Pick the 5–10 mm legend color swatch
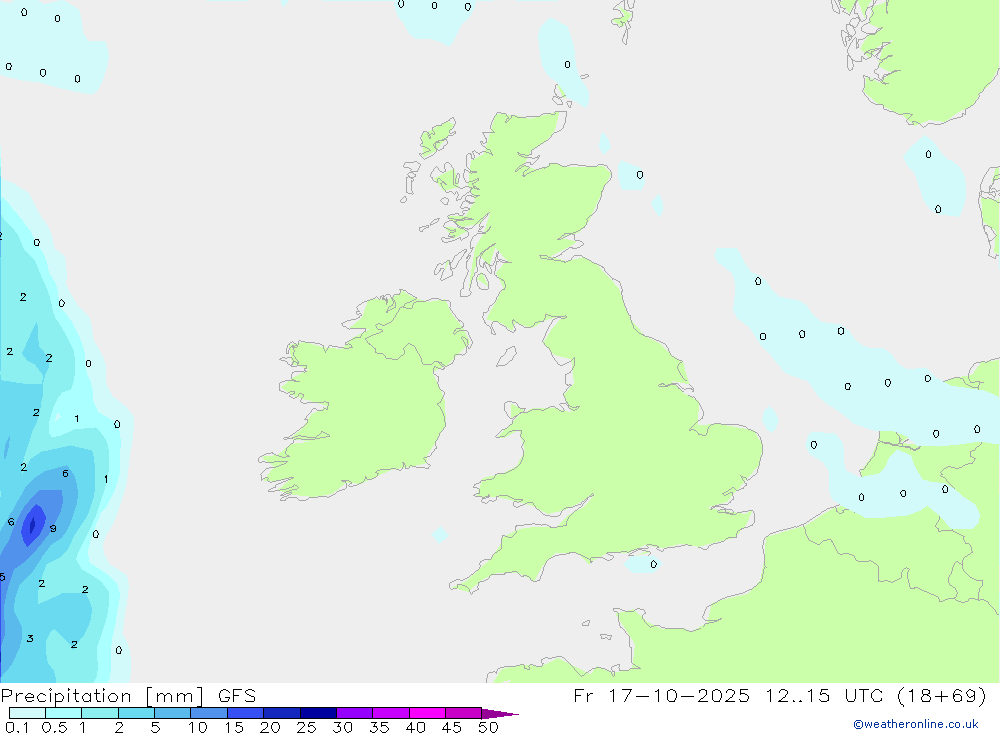Image resolution: width=1000 pixels, height=733 pixels. click(x=173, y=713)
